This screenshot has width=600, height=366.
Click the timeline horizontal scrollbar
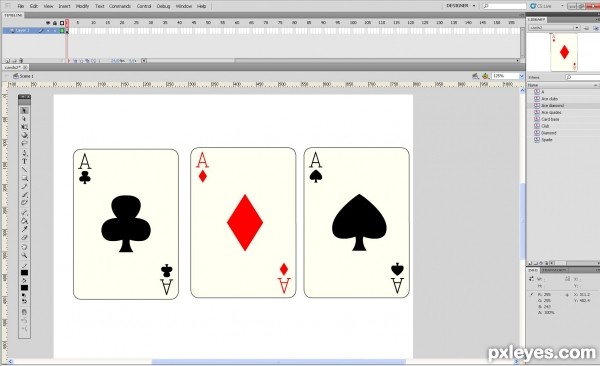331,60
